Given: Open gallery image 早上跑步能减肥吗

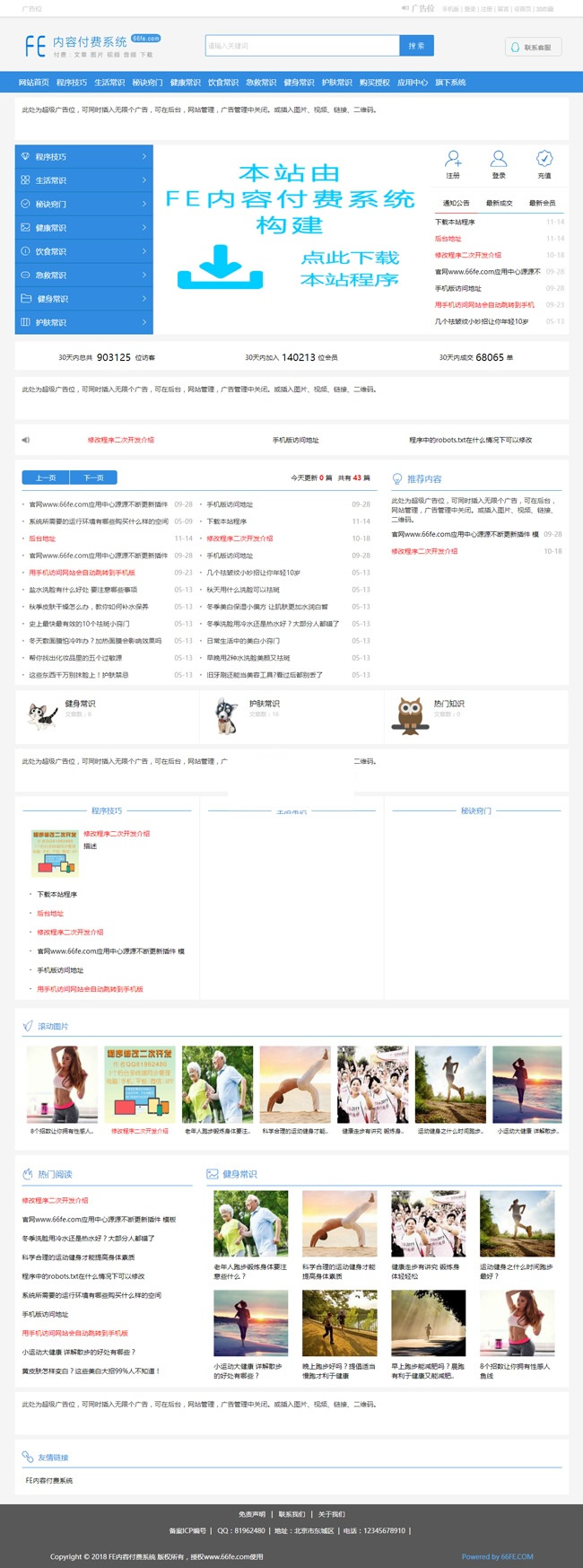Looking at the screenshot, I should click(x=428, y=1322).
